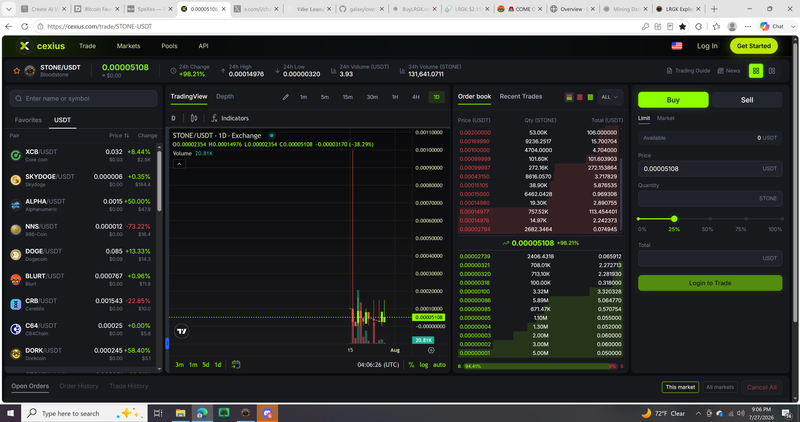Click the browser refresh button
The width and height of the screenshot is (800, 422).
coord(24,27)
